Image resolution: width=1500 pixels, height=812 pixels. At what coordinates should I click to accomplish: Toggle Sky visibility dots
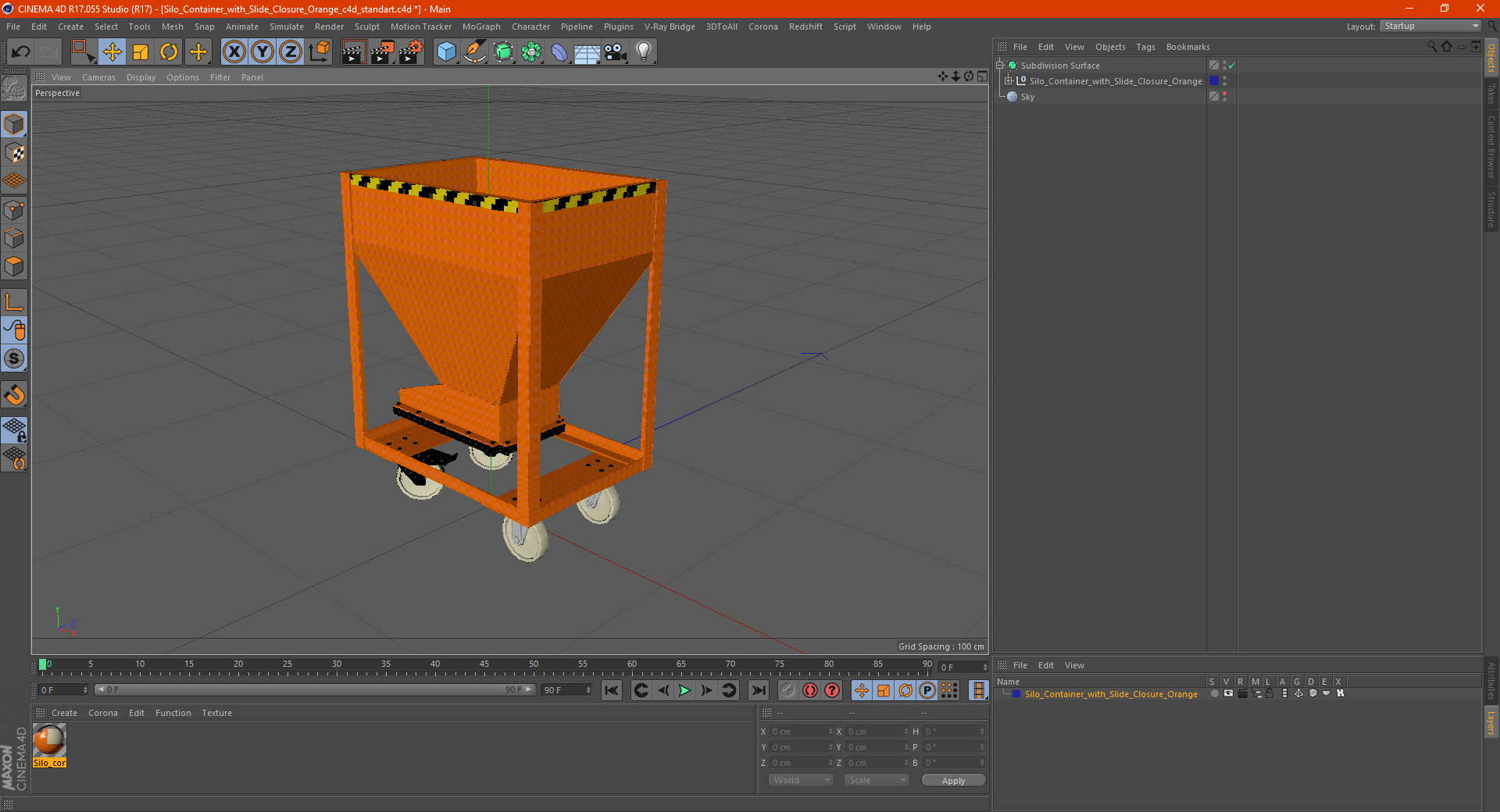[x=1224, y=97]
